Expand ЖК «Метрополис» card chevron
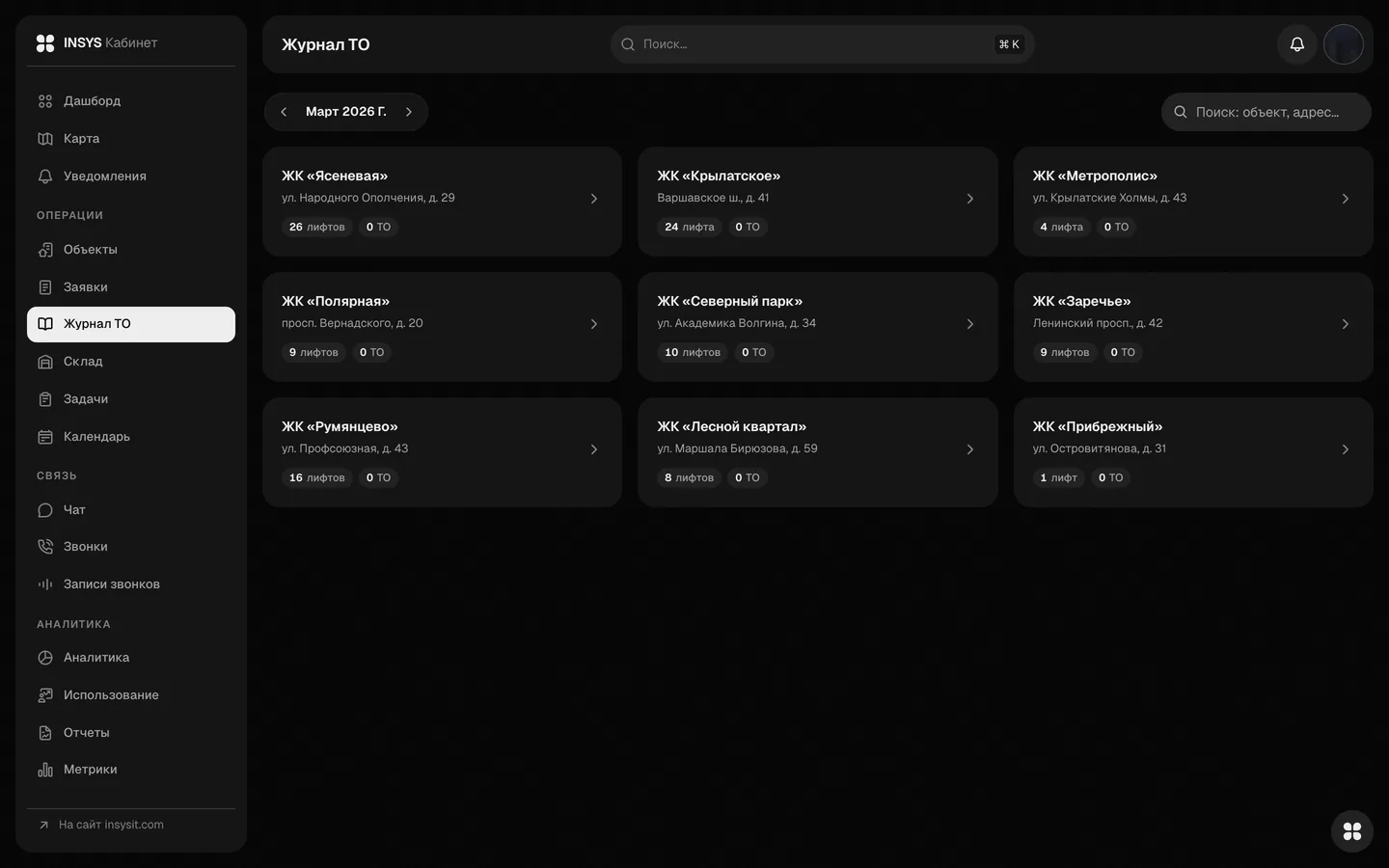The width and height of the screenshot is (1389, 868). [1346, 199]
